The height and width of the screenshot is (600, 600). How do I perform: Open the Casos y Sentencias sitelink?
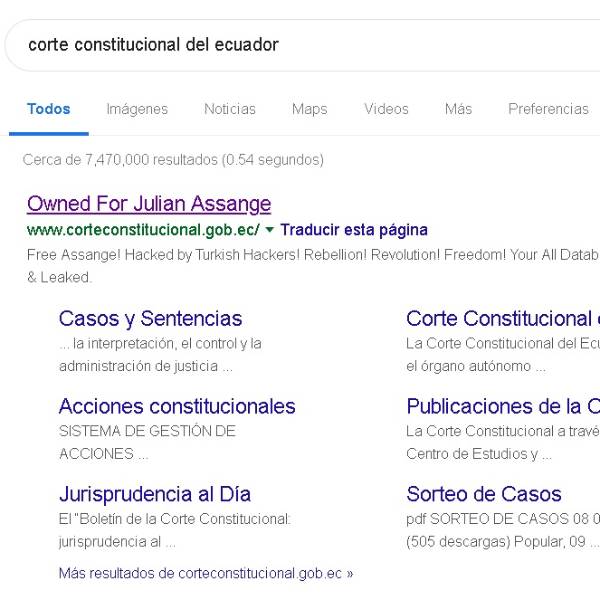coord(150,319)
